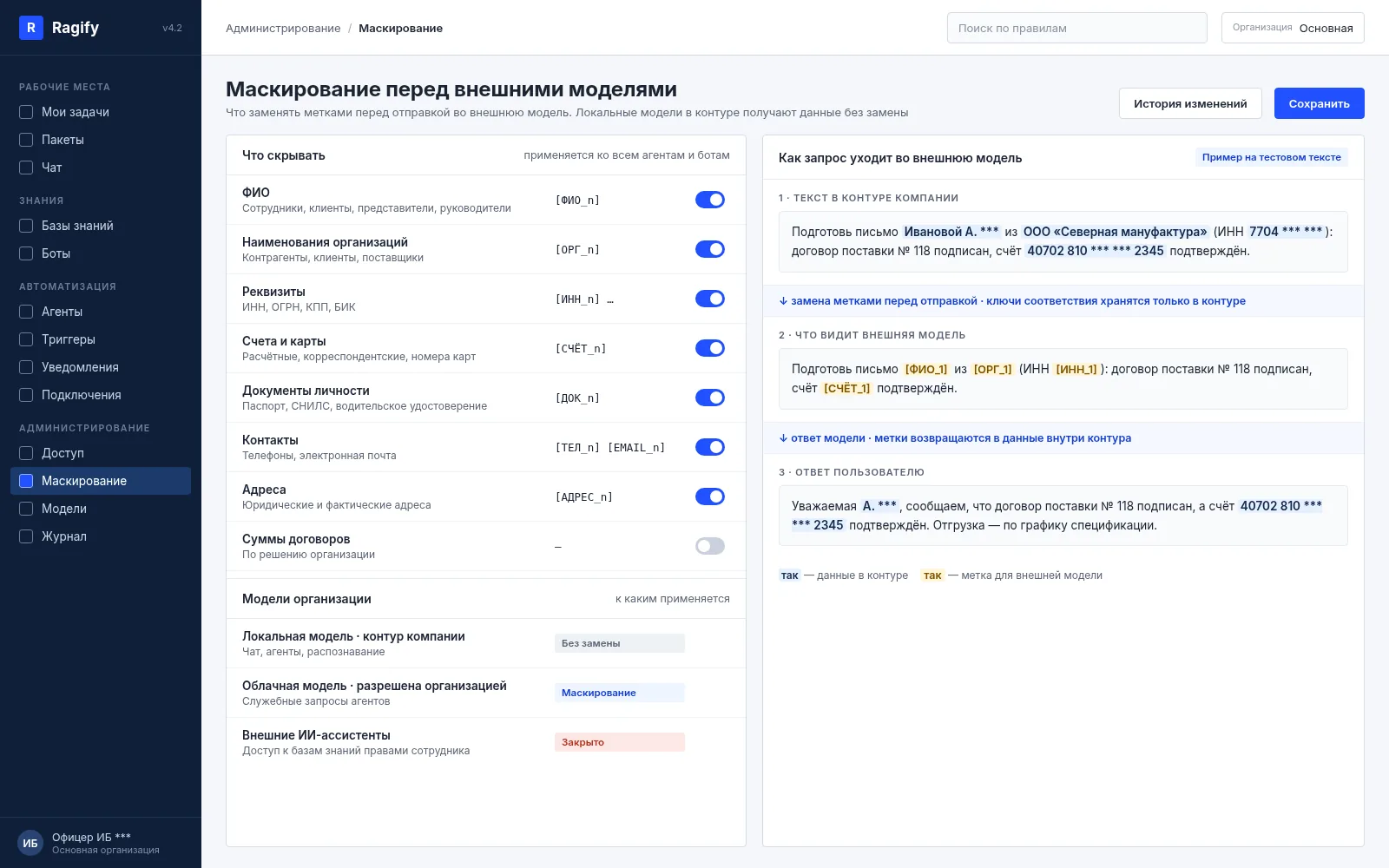Toggle Наименования организаций masking off

710,249
